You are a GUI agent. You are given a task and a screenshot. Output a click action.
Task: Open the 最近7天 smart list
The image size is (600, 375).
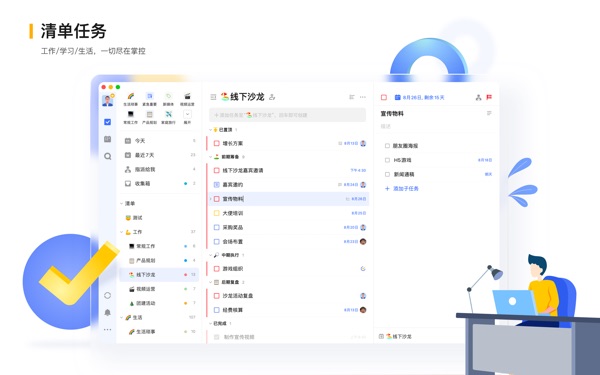[160, 155]
